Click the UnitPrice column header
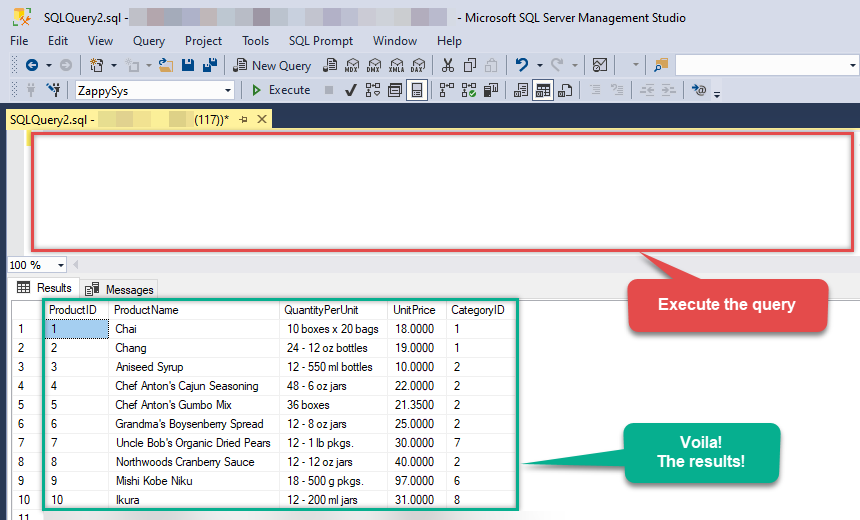This screenshot has height=520, width=860. click(x=416, y=310)
